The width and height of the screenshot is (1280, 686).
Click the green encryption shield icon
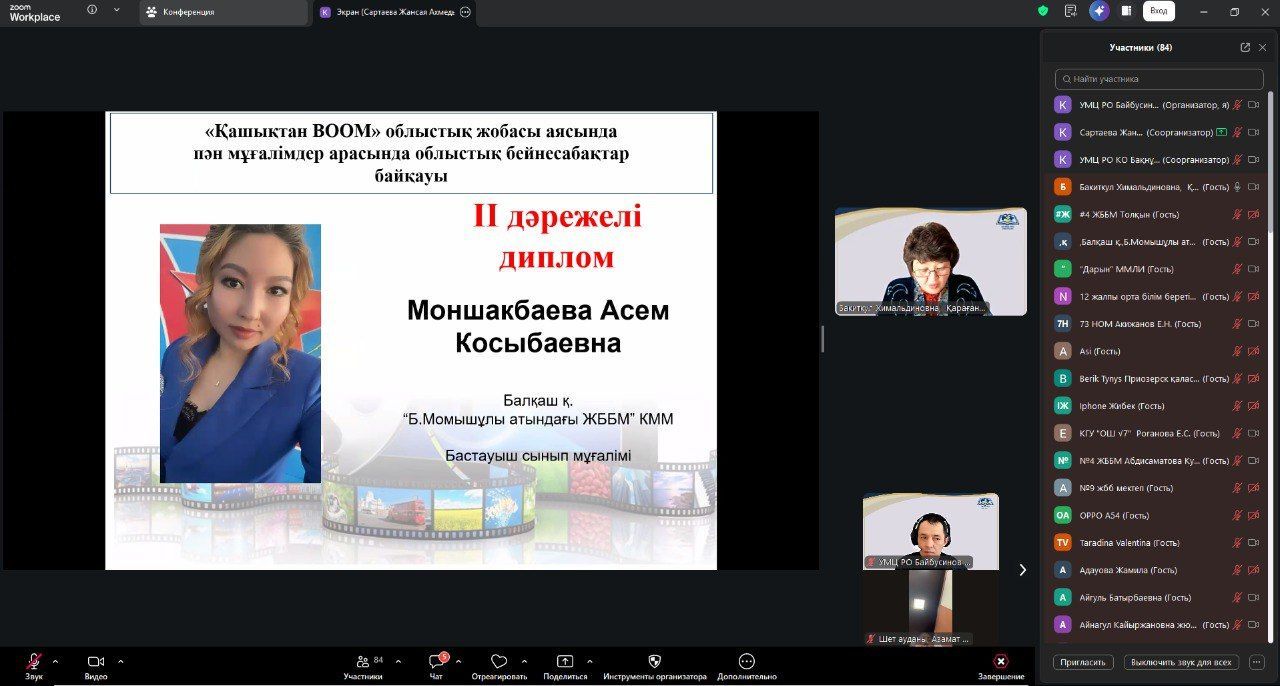coord(1043,11)
